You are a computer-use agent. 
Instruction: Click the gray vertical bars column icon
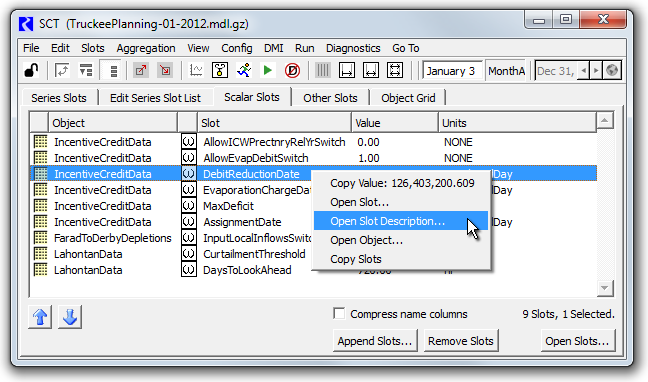pos(323,70)
